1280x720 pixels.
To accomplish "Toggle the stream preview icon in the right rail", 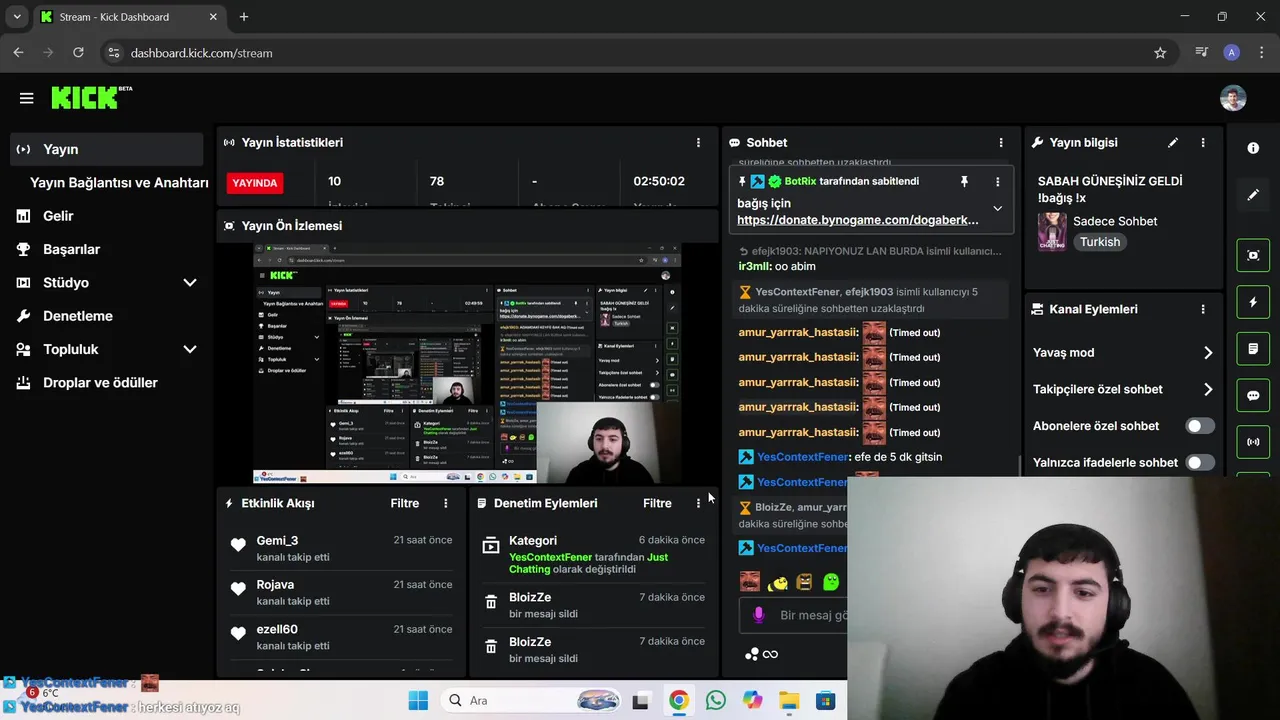I will tap(1253, 255).
